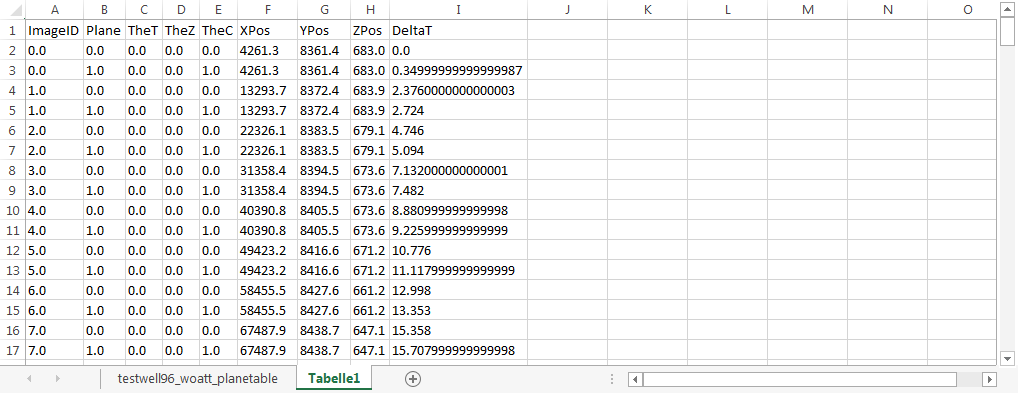Select cell with value 2.3760000000000003
Screen dimensions: 1018x393
click(458, 90)
